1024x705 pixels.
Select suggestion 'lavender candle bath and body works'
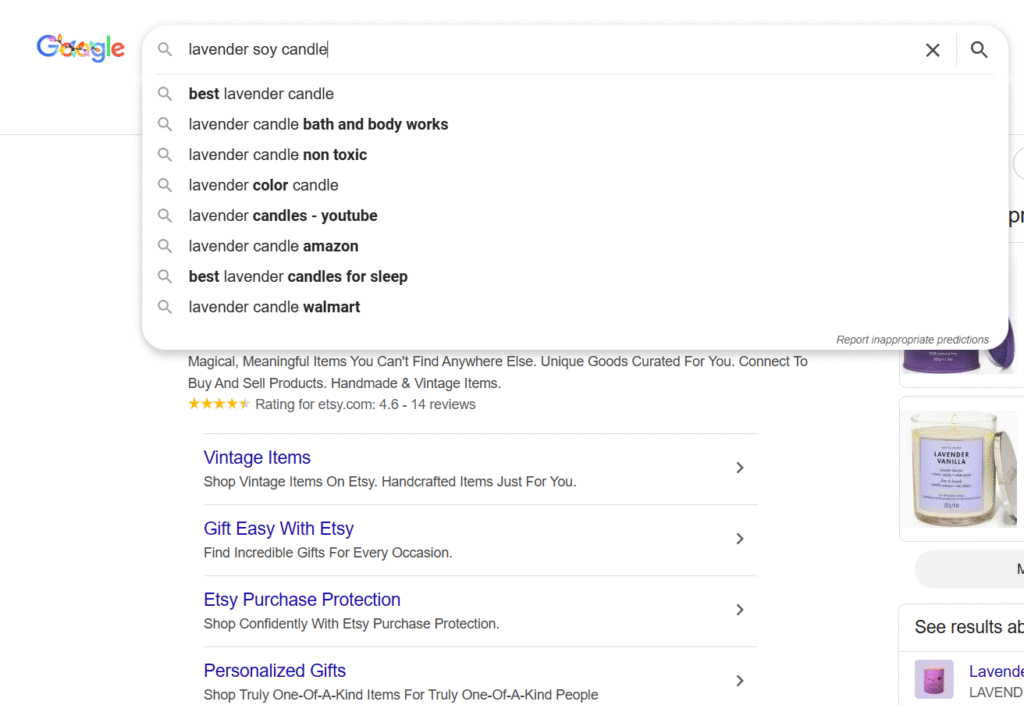(318, 124)
